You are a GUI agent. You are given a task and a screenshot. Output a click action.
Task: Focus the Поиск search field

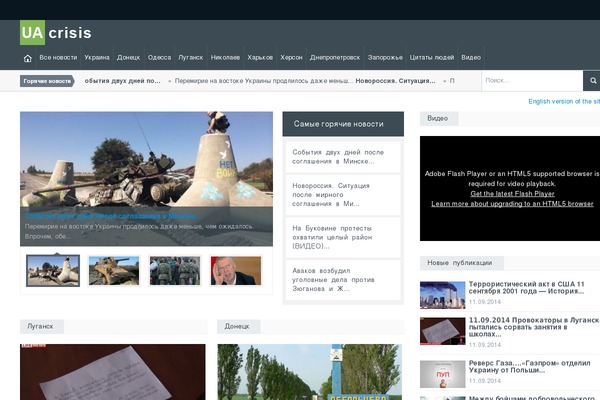532,80
